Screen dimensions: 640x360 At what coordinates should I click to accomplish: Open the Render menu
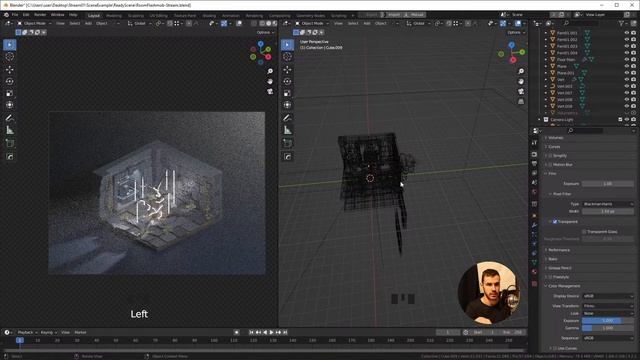point(40,15)
